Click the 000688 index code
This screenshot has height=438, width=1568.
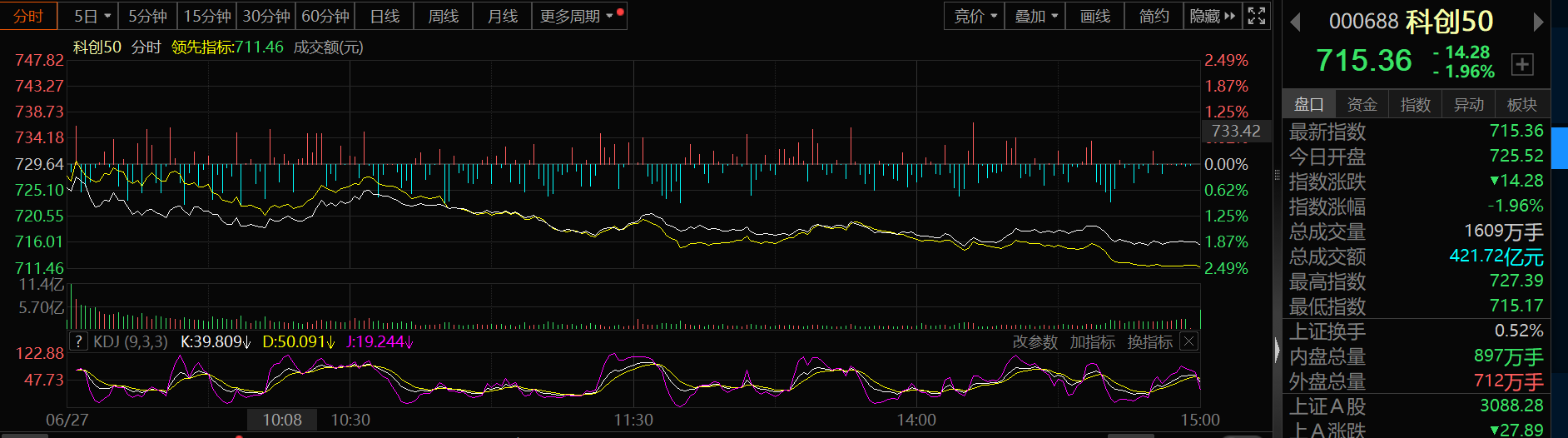1364,21
